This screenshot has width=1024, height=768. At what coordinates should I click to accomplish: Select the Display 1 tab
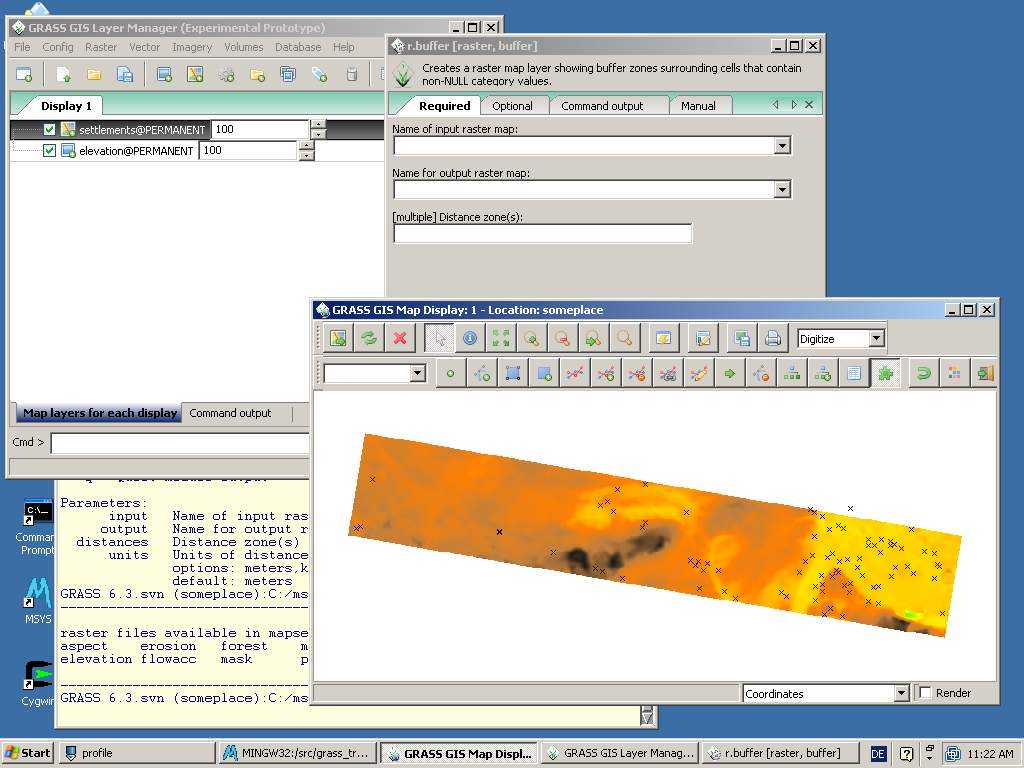pyautogui.click(x=66, y=106)
